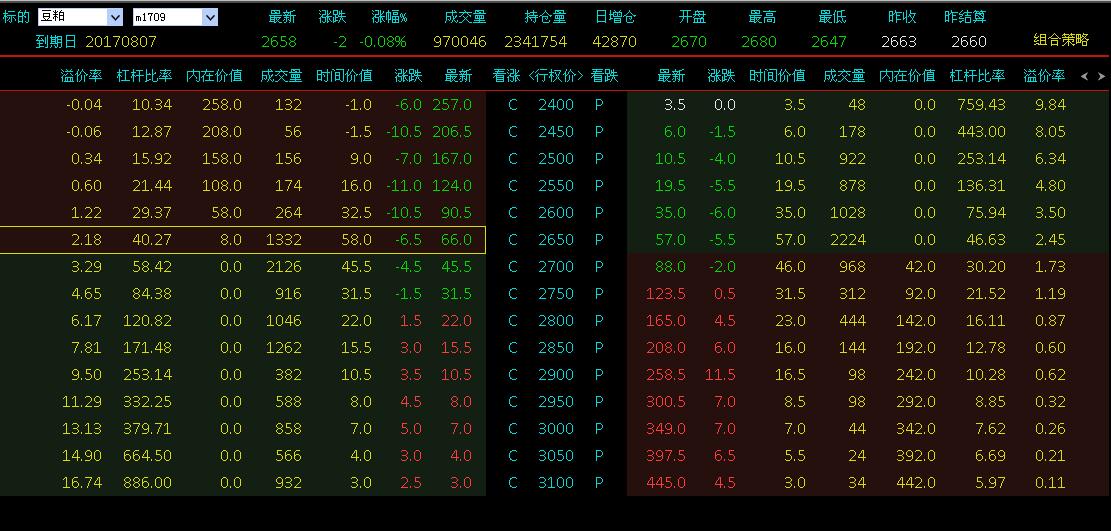Image resolution: width=1111 pixels, height=531 pixels.
Task: Click the 行权价 column header
Action: point(556,75)
